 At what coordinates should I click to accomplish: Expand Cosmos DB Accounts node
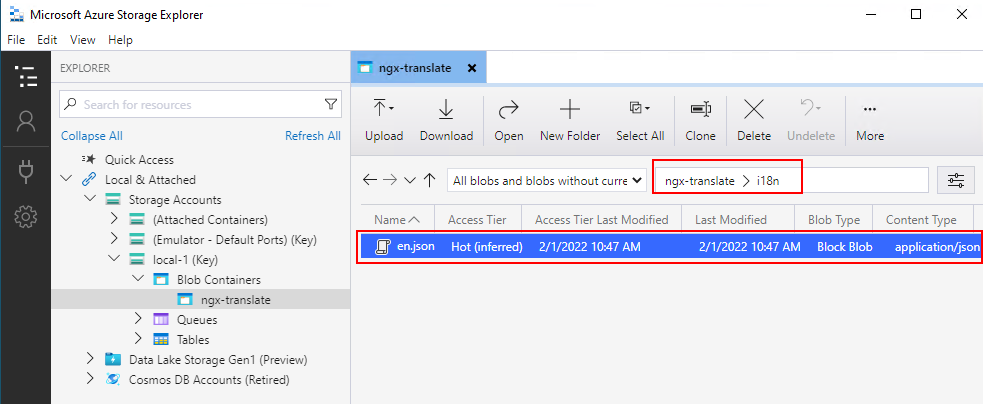[x=90, y=380]
